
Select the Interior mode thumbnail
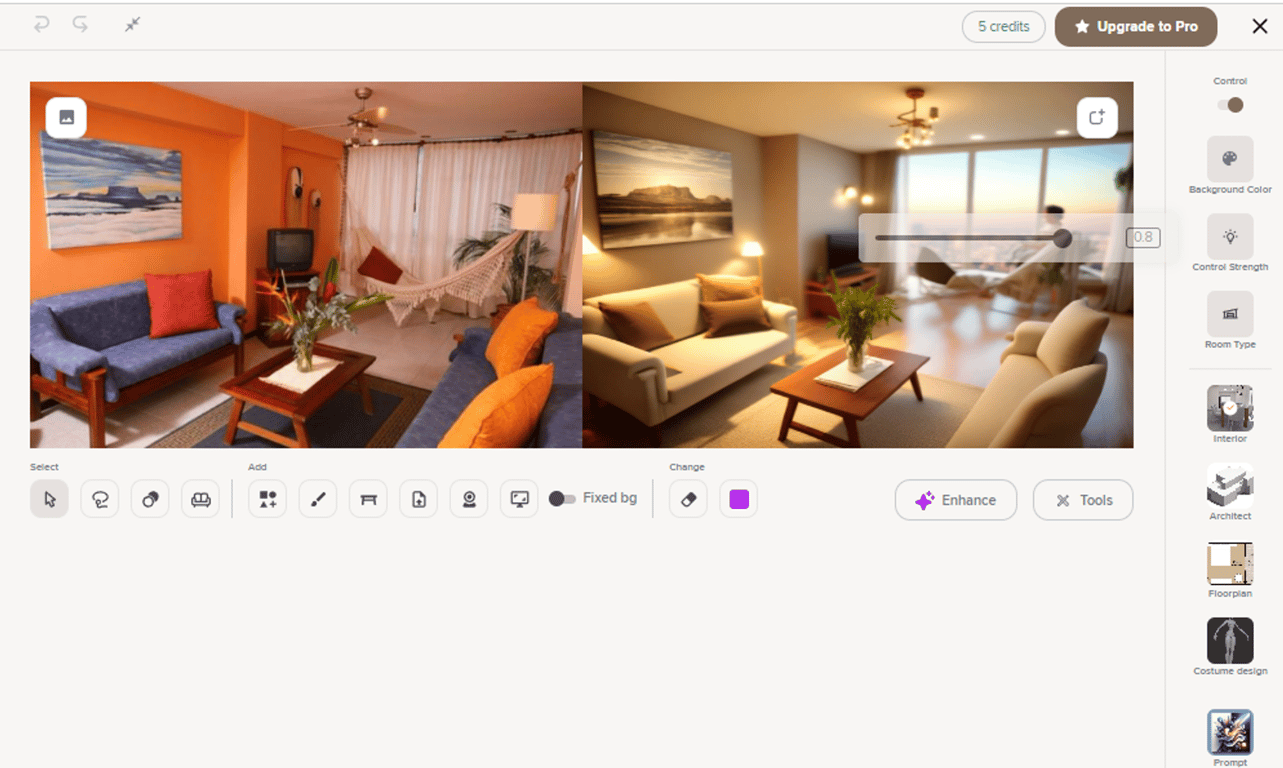click(x=1230, y=408)
